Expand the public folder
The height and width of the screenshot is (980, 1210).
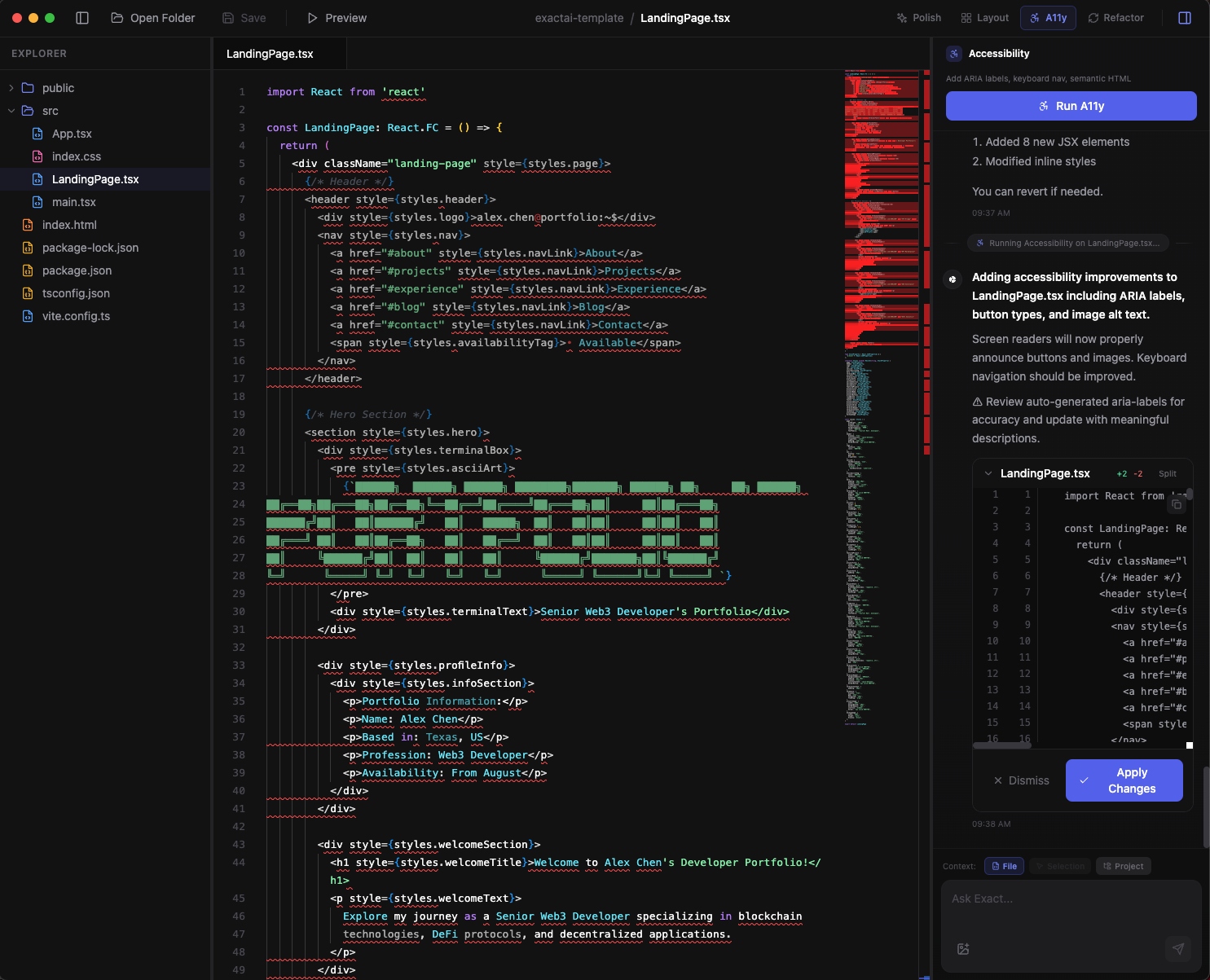click(11, 88)
